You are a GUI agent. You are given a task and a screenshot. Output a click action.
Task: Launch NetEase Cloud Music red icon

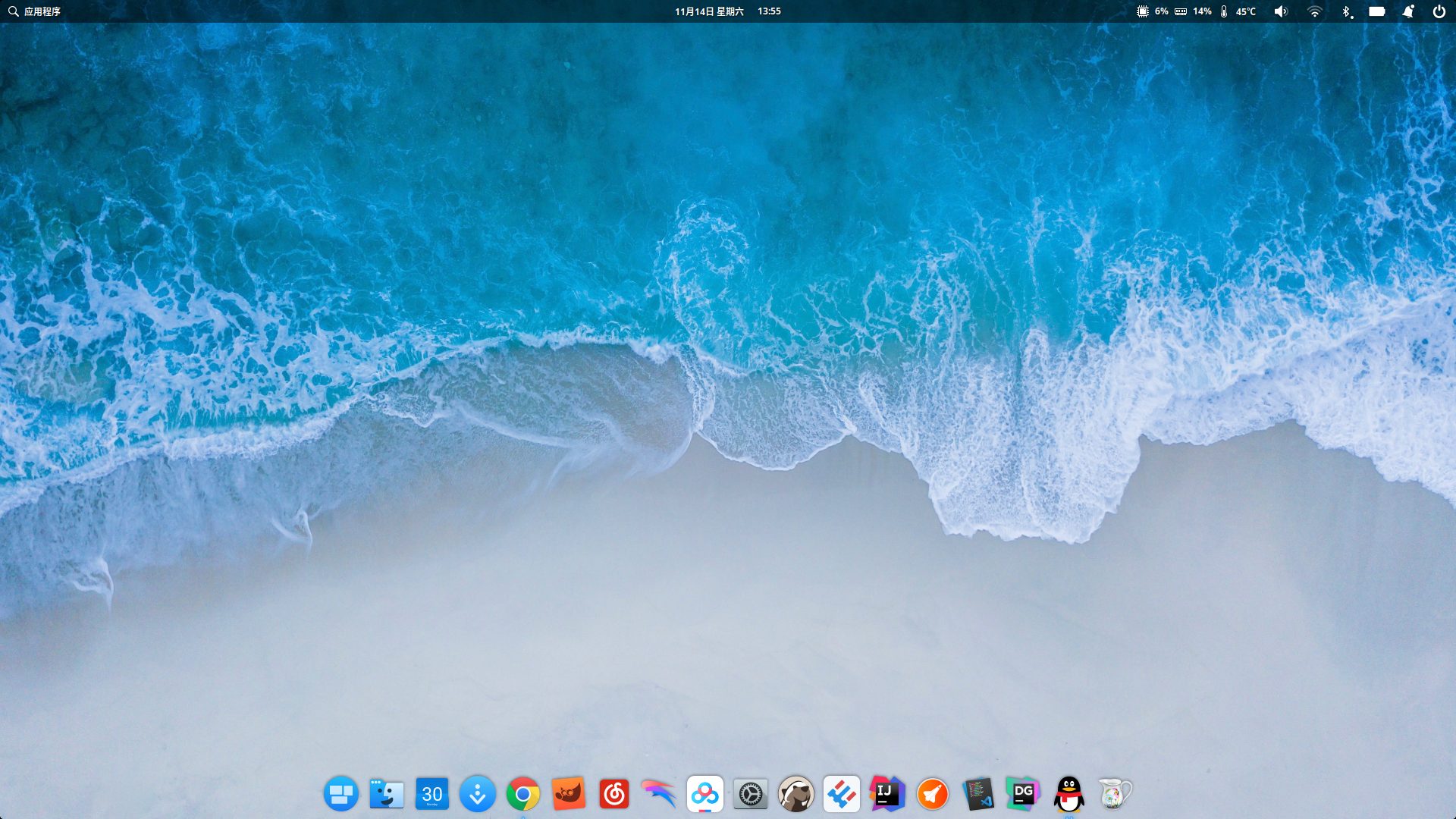(613, 794)
